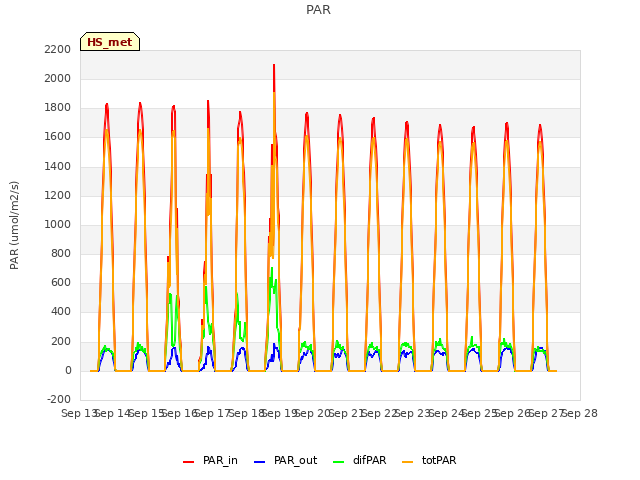Click the red PAR_in legend swatch
640x480 pixels.
[188, 462]
